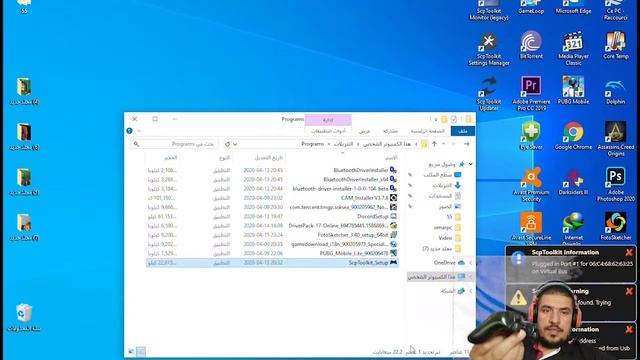Click the blue Explorer help icon
The image size is (640, 360).
[x=129, y=131]
